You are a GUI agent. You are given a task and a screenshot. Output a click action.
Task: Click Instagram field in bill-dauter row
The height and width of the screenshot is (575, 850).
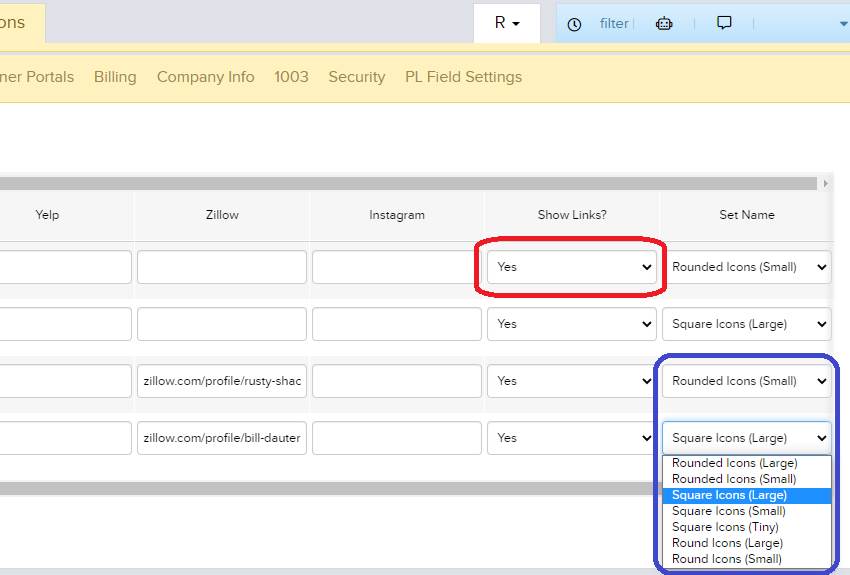397,438
